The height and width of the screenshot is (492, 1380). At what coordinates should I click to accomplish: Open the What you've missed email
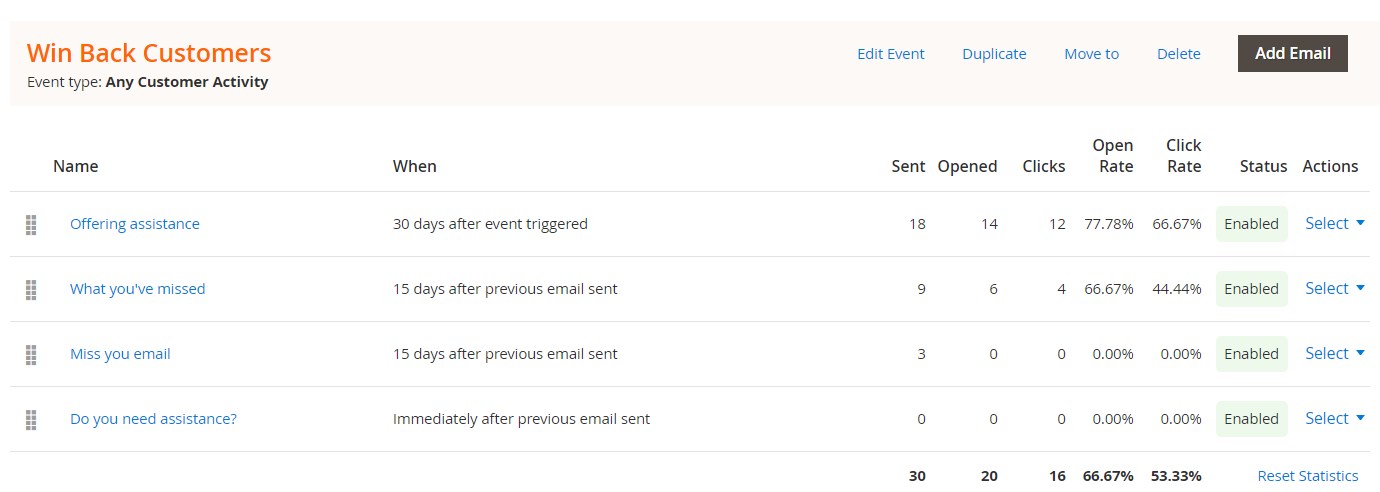[137, 289]
